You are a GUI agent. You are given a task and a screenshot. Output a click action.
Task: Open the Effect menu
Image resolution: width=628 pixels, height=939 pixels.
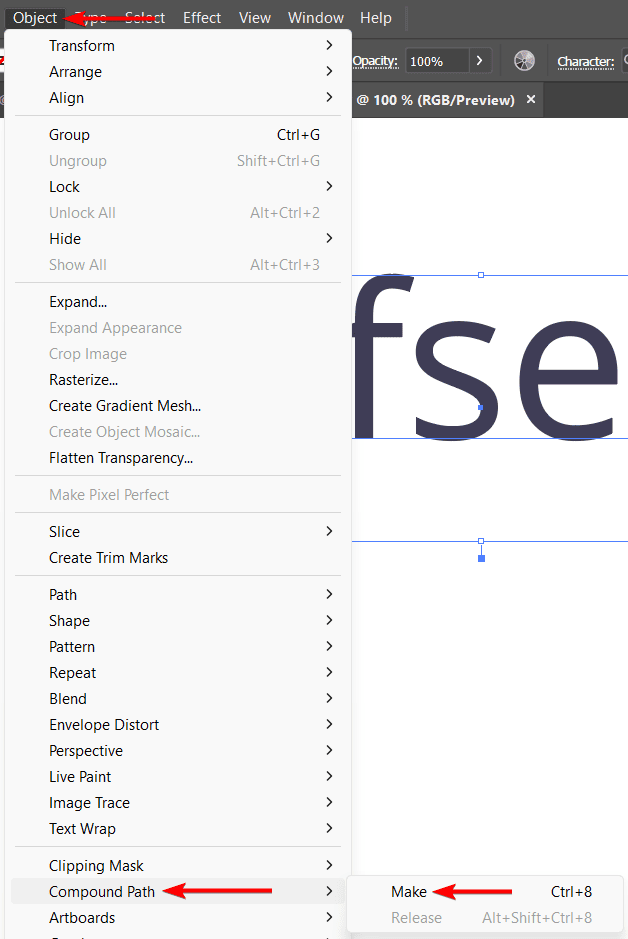pos(202,18)
